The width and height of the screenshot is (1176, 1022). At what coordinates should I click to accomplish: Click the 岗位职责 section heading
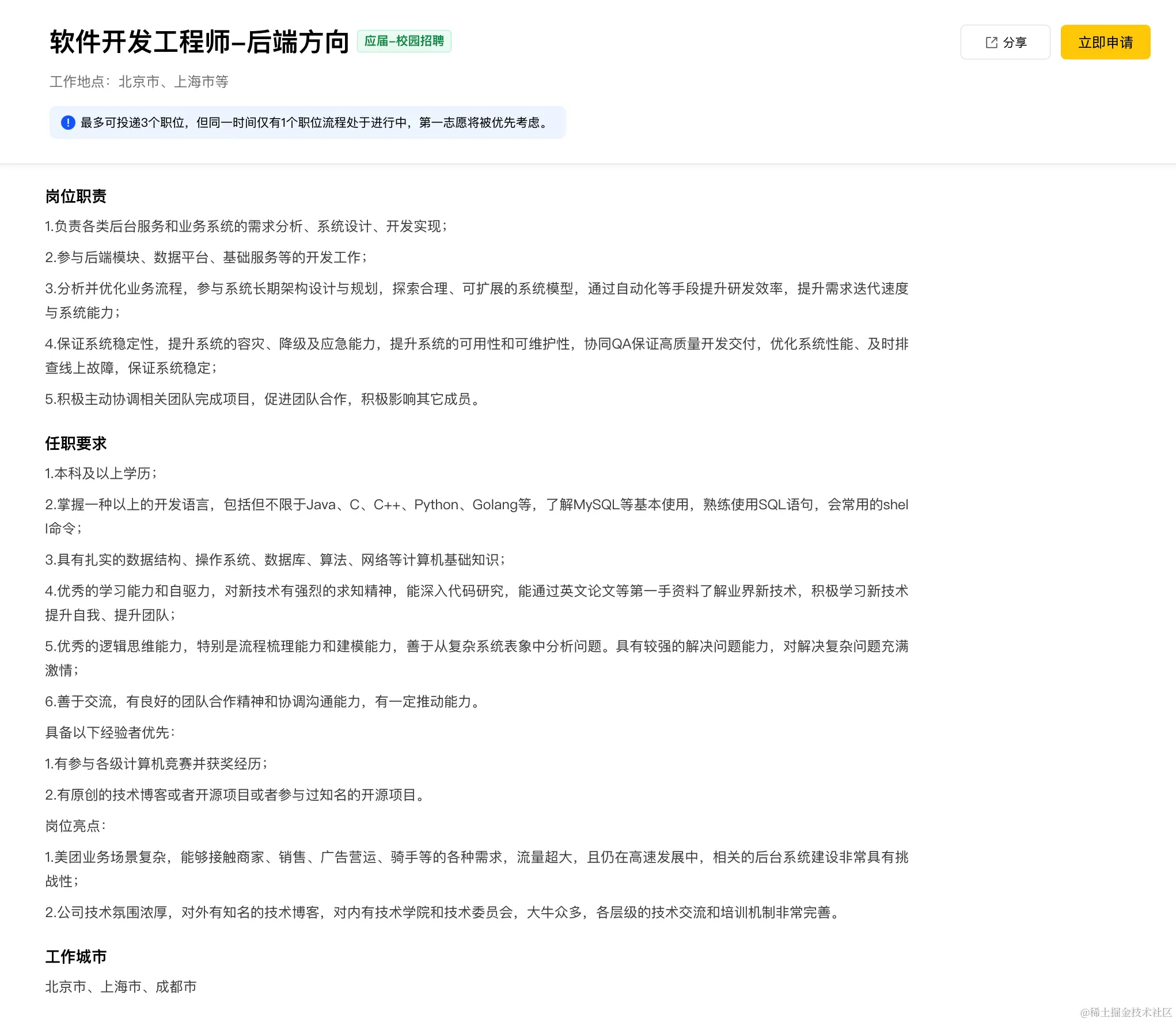click(x=77, y=196)
